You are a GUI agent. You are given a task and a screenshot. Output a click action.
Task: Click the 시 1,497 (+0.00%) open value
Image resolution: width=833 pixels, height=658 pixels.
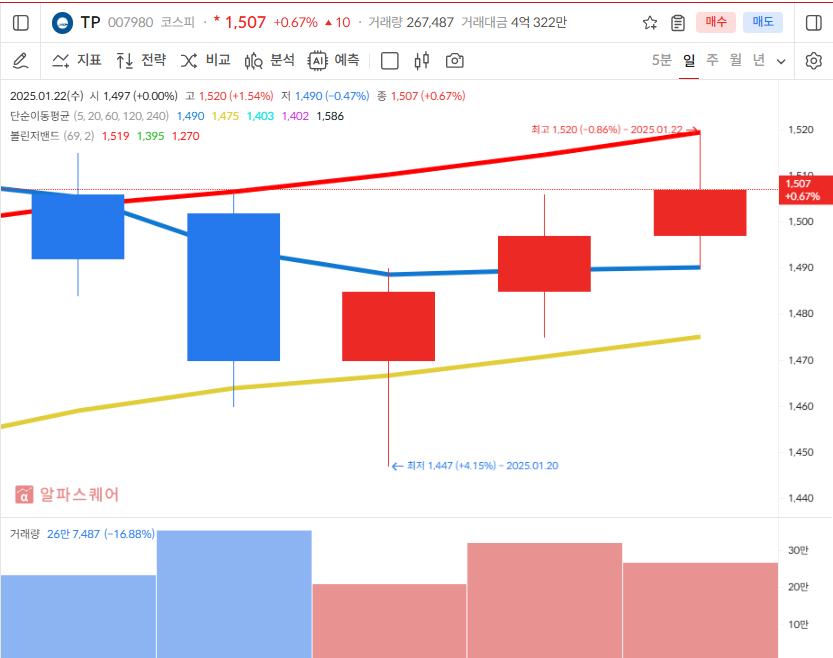click(133, 96)
